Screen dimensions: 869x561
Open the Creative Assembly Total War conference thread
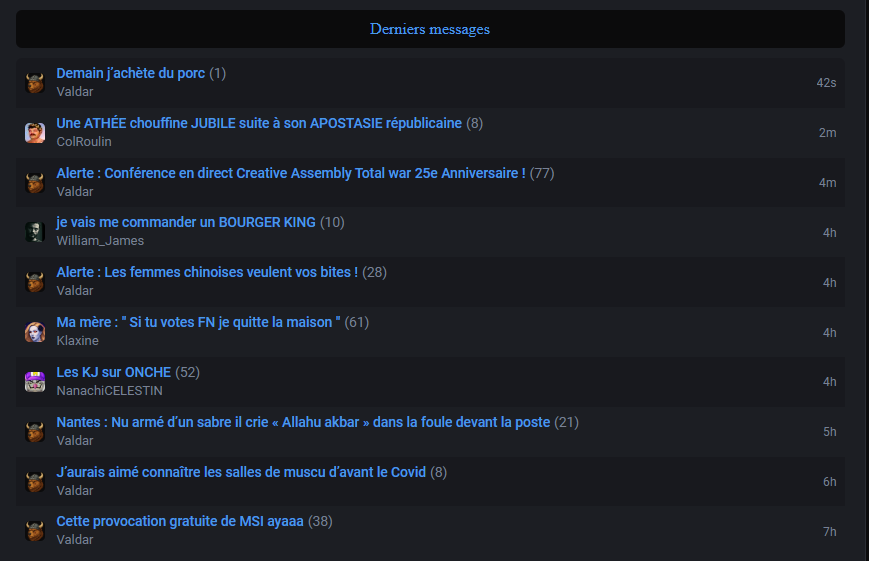click(290, 173)
